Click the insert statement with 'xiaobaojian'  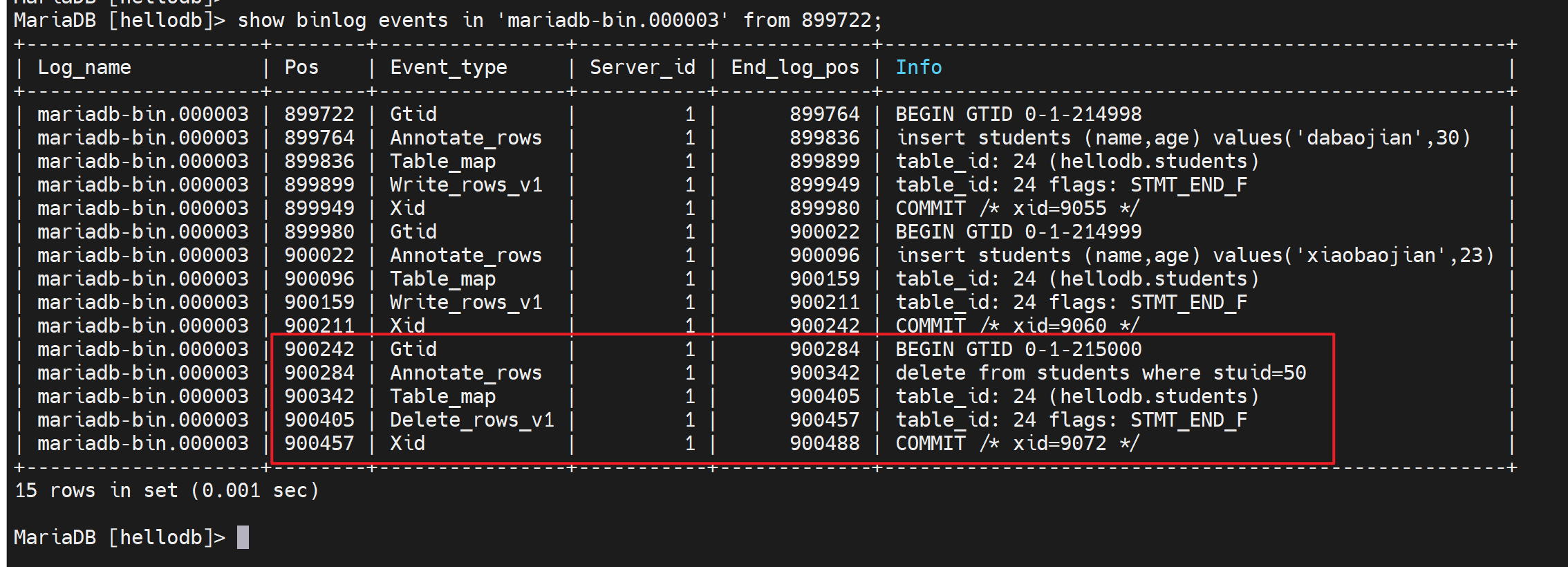click(x=1194, y=256)
